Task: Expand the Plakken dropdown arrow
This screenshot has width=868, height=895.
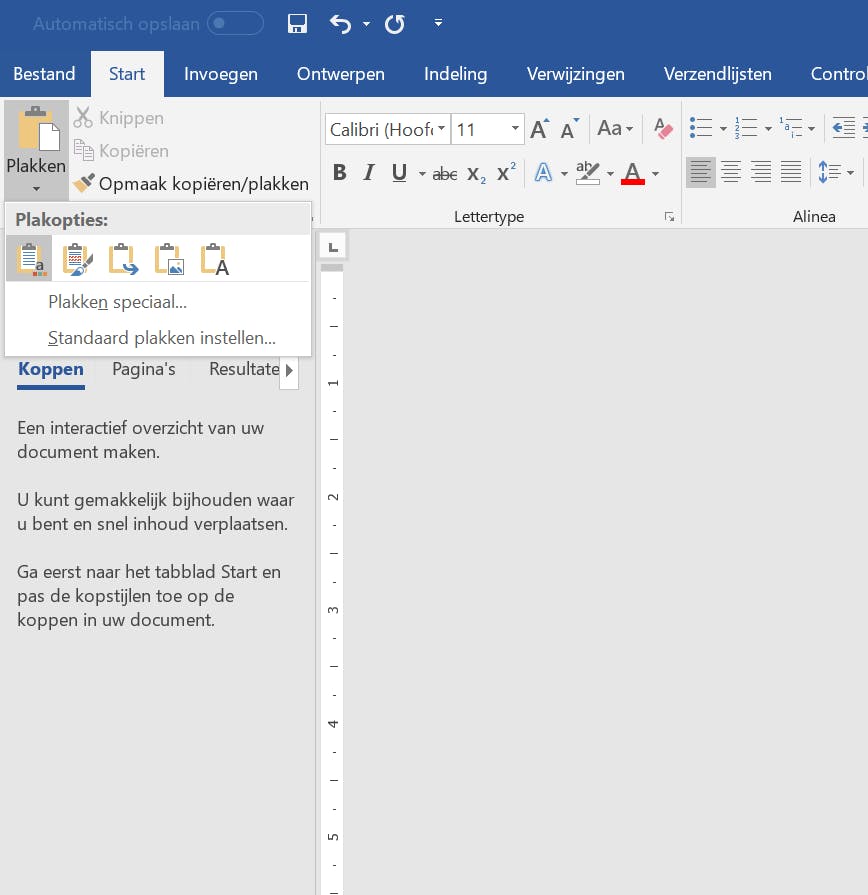Action: point(36,188)
